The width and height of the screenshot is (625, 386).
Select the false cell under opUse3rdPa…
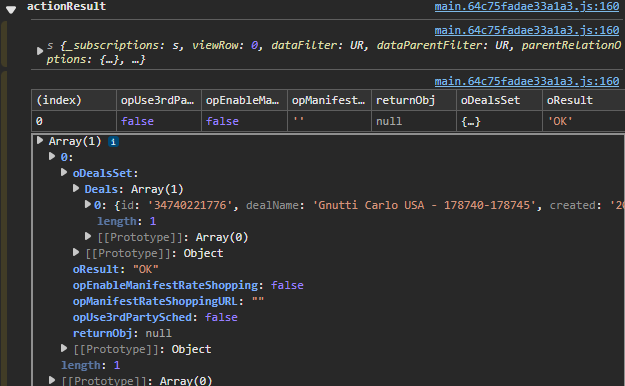[159, 121]
